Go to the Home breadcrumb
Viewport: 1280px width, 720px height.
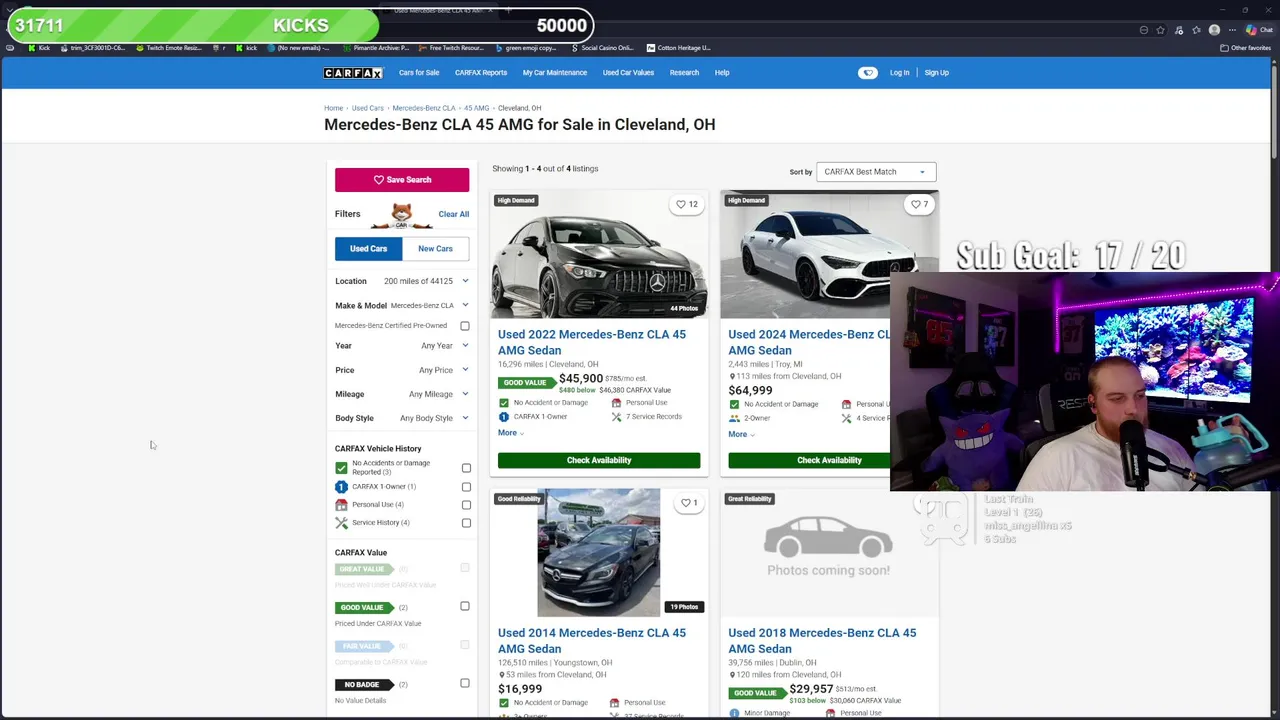point(333,108)
